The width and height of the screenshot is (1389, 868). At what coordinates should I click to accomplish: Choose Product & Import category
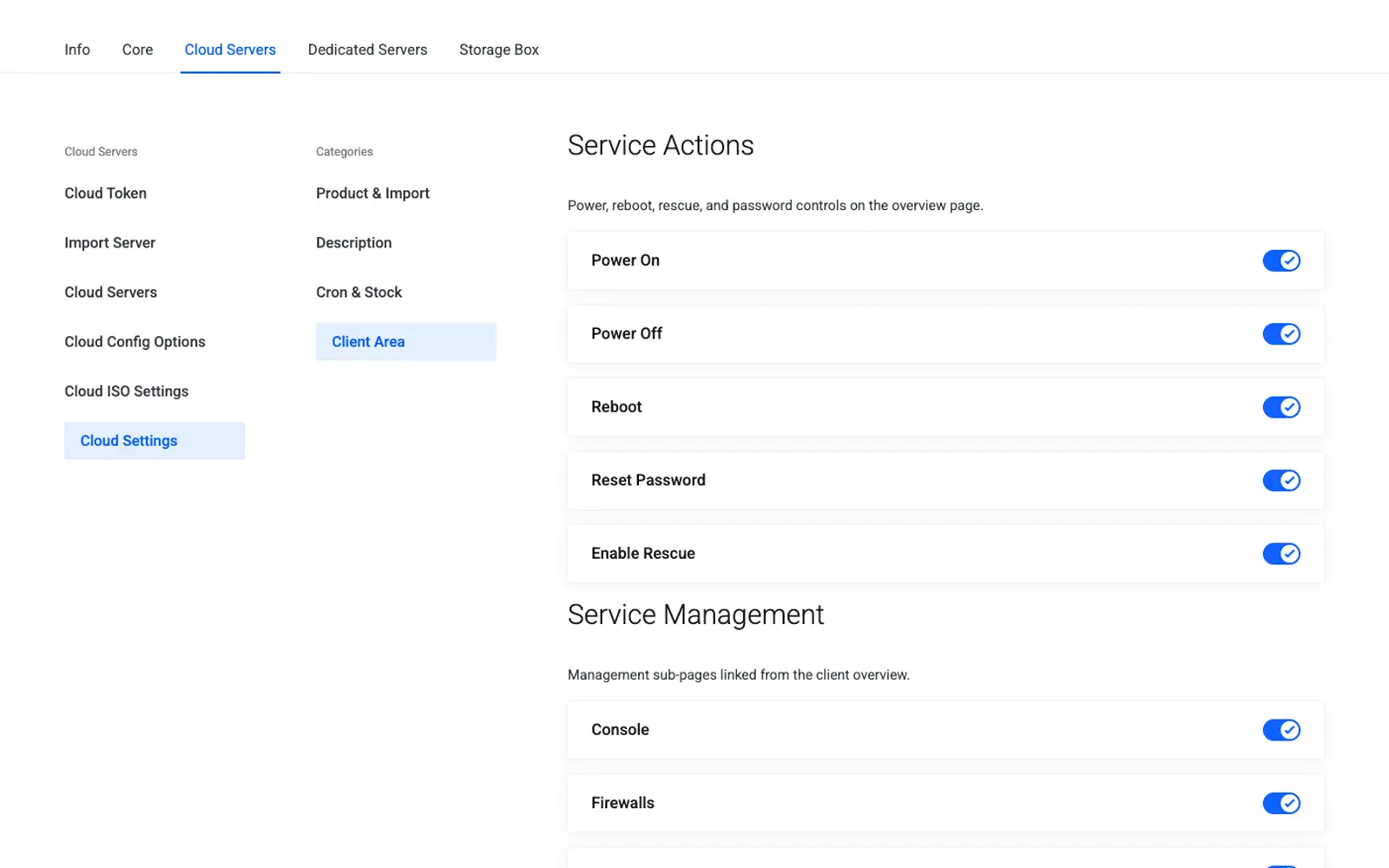(x=372, y=194)
